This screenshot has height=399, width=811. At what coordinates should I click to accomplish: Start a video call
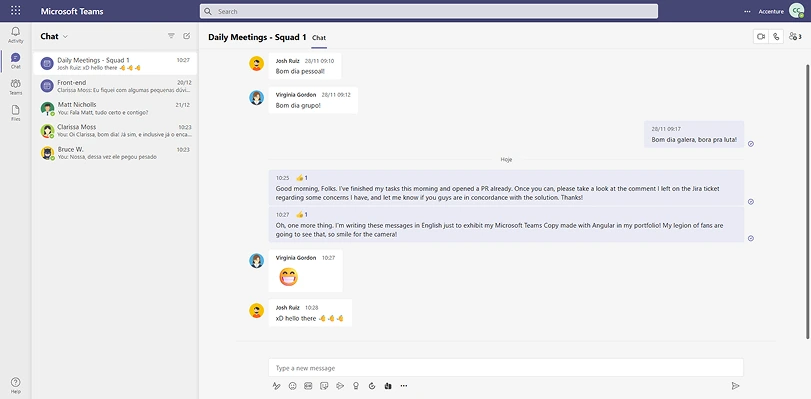click(761, 36)
